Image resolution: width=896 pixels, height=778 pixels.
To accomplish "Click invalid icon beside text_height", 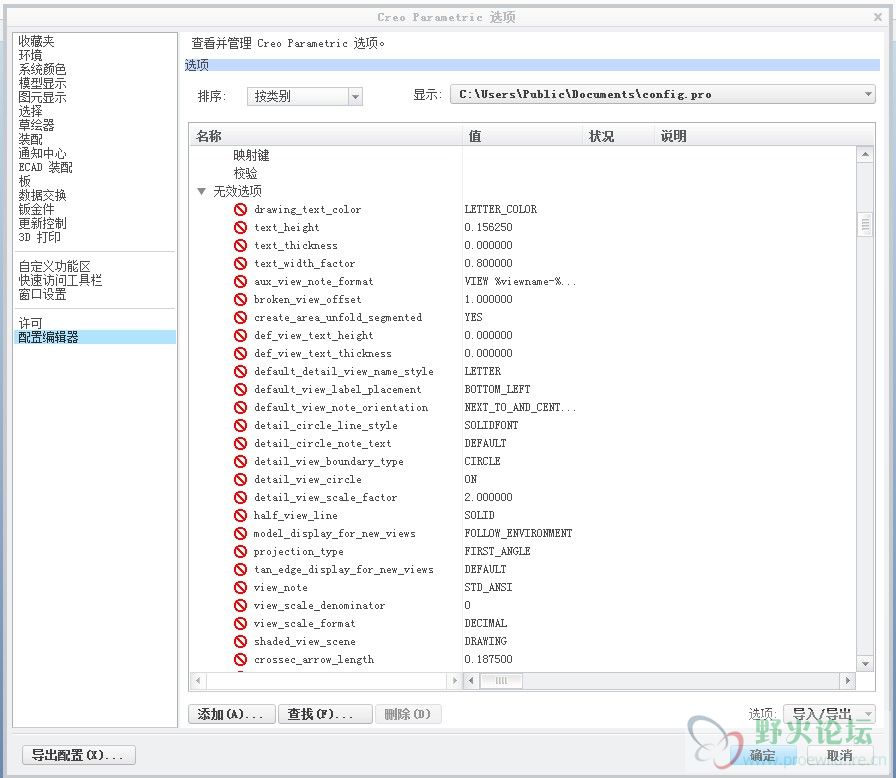I will [x=240, y=227].
